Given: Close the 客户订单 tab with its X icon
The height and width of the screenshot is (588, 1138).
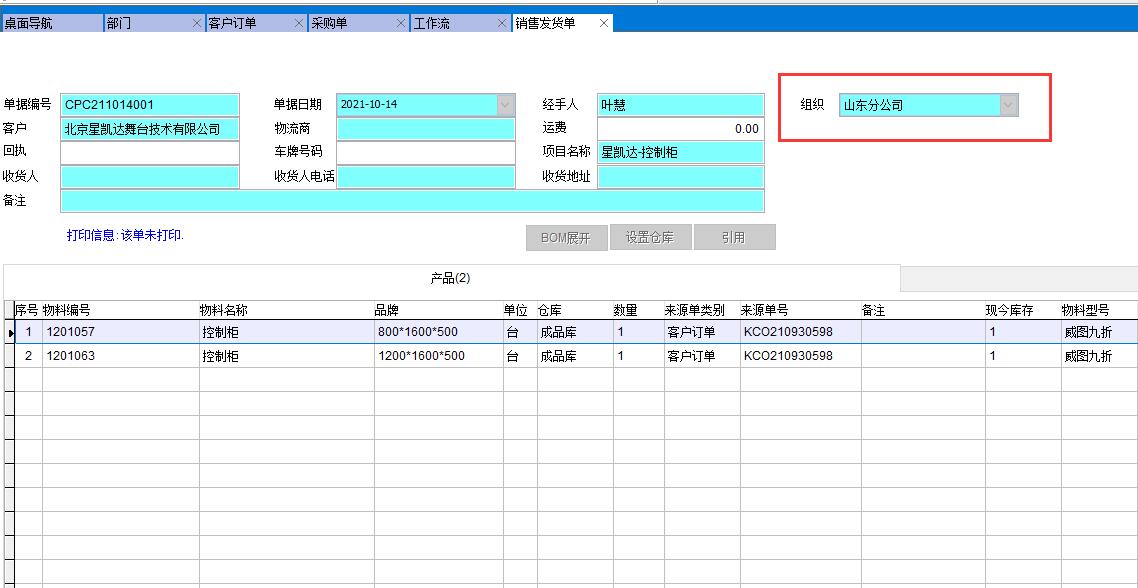Looking at the screenshot, I should (298, 21).
